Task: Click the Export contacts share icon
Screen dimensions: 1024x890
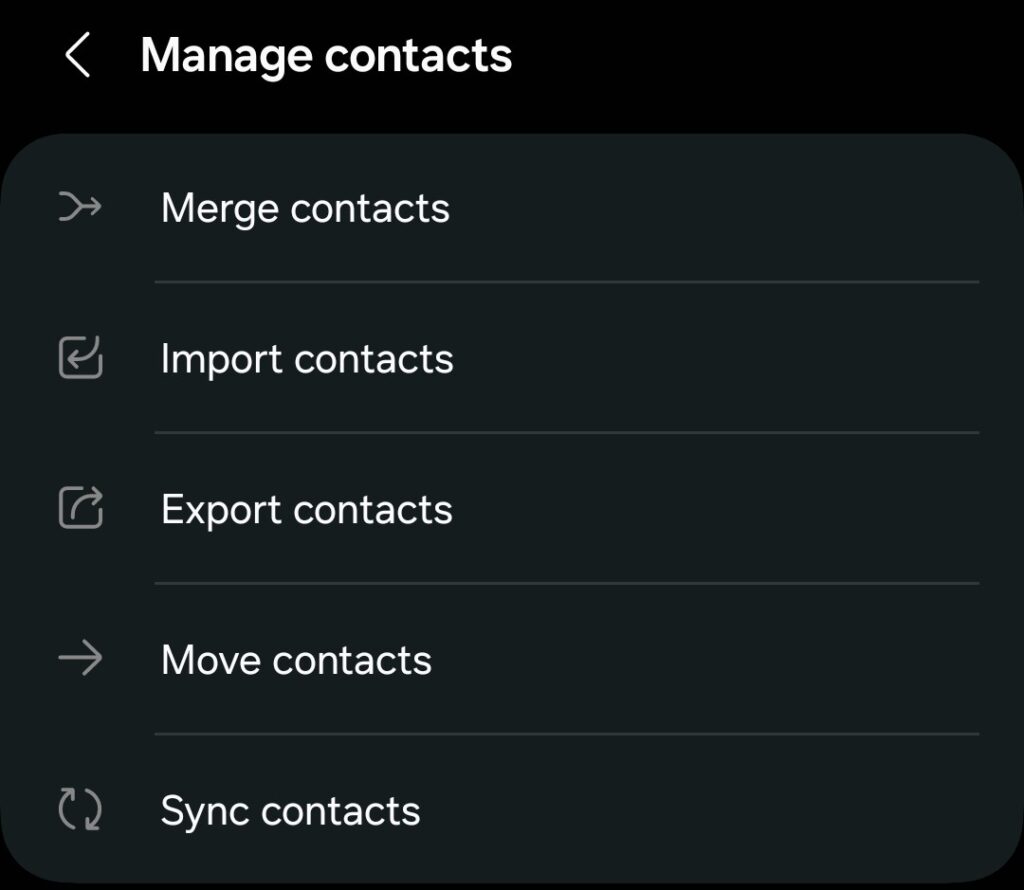Action: tap(80, 509)
